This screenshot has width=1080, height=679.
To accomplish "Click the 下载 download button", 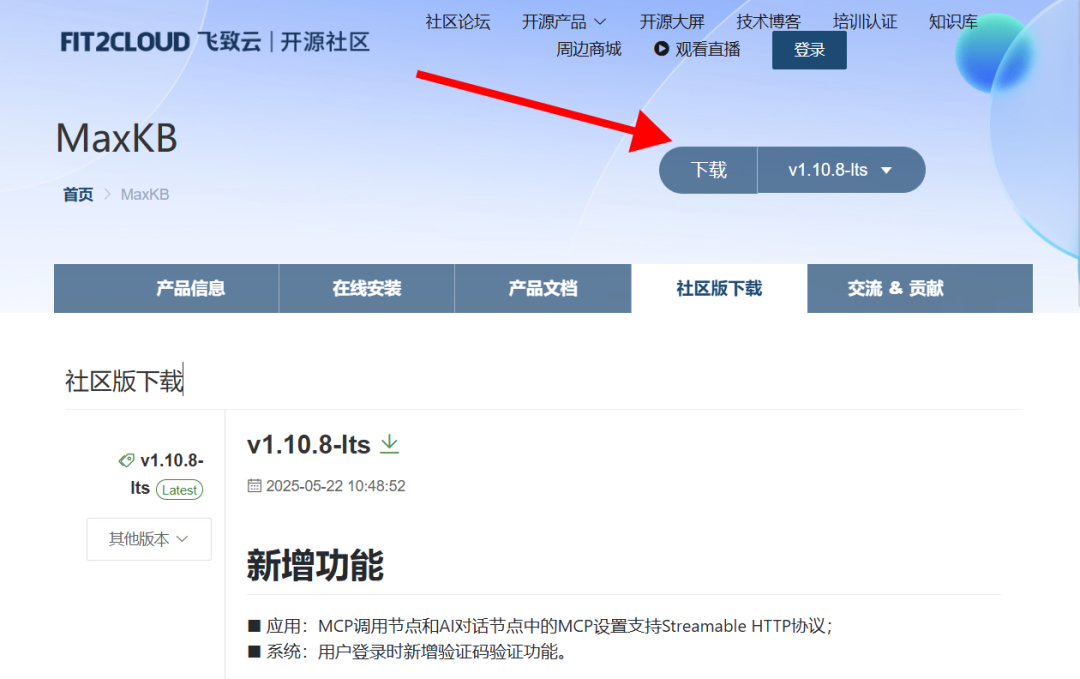I will coord(709,170).
